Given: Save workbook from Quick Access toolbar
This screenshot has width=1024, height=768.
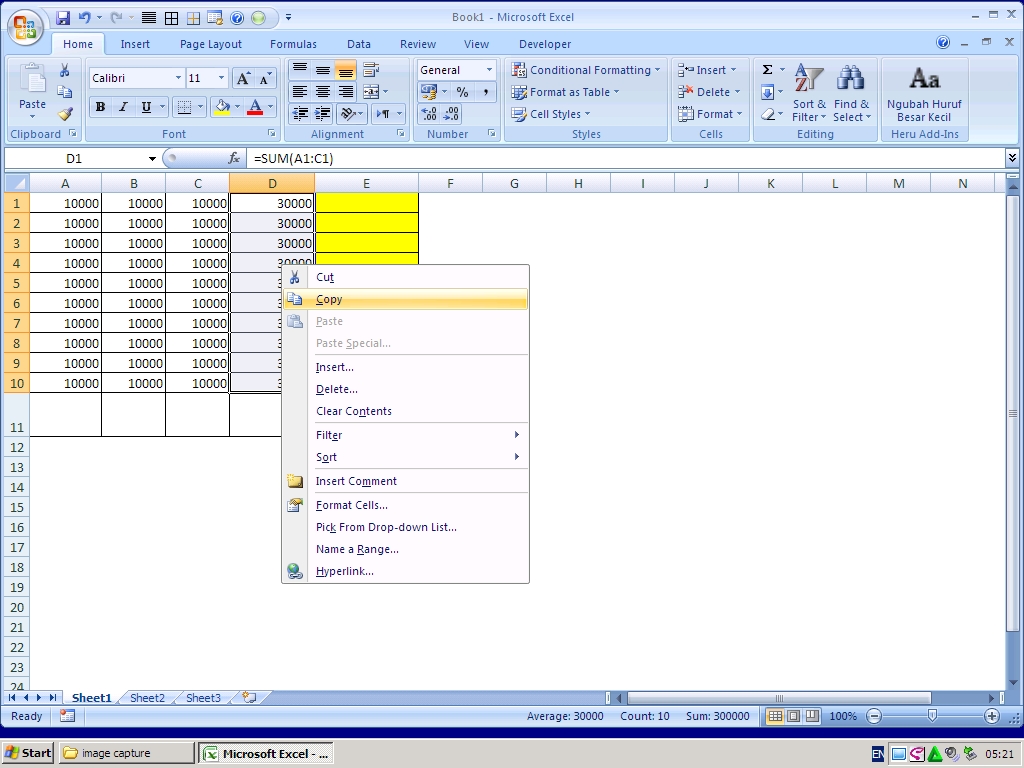Looking at the screenshot, I should click(x=63, y=18).
